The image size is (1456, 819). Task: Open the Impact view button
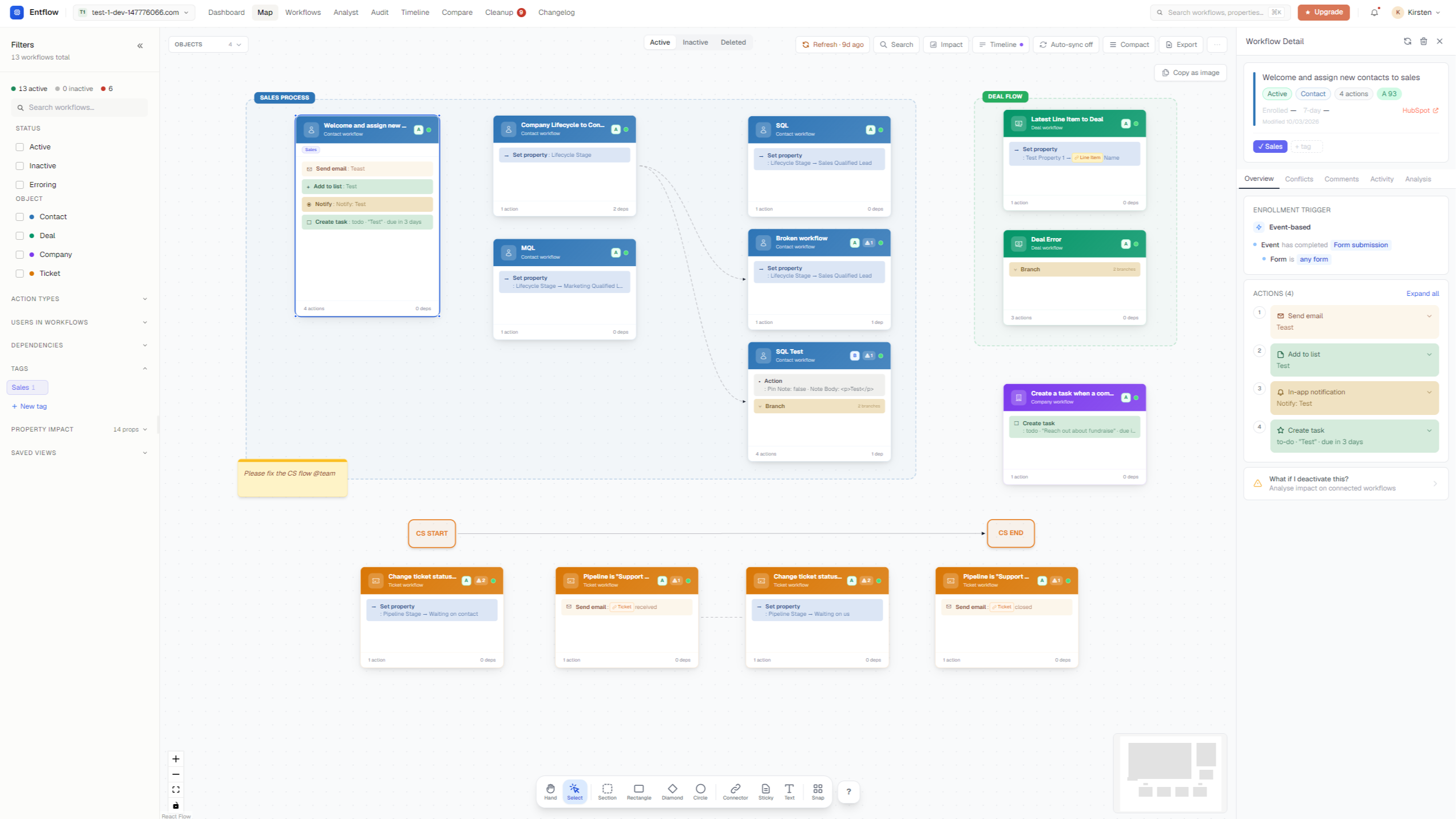pos(945,45)
